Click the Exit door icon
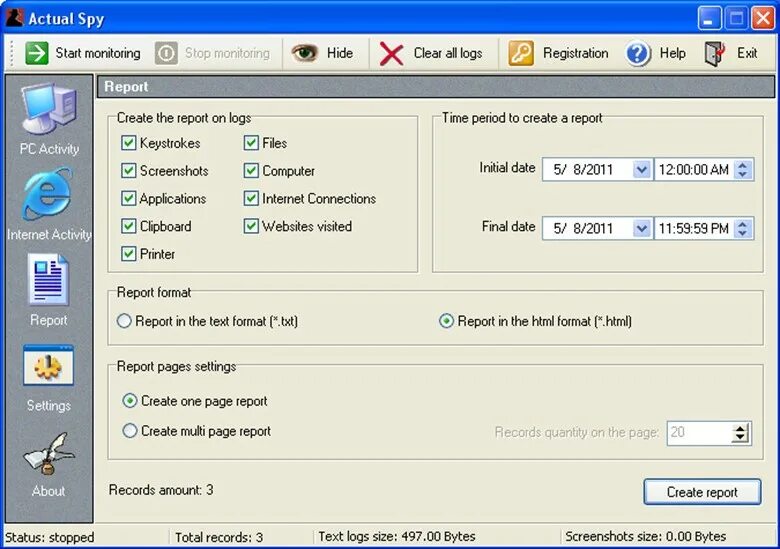This screenshot has height=549, width=780. pyautogui.click(x=715, y=53)
